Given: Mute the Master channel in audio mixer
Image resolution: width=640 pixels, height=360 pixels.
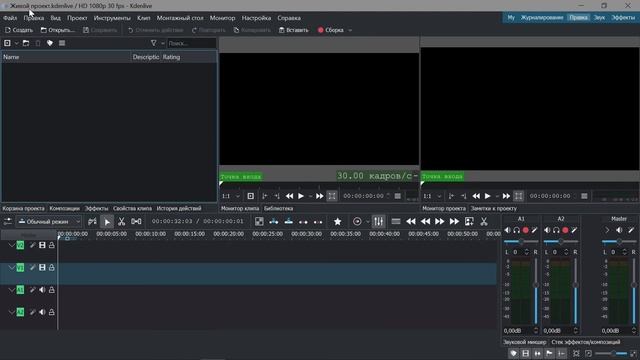Looking at the screenshot, I should [619, 230].
